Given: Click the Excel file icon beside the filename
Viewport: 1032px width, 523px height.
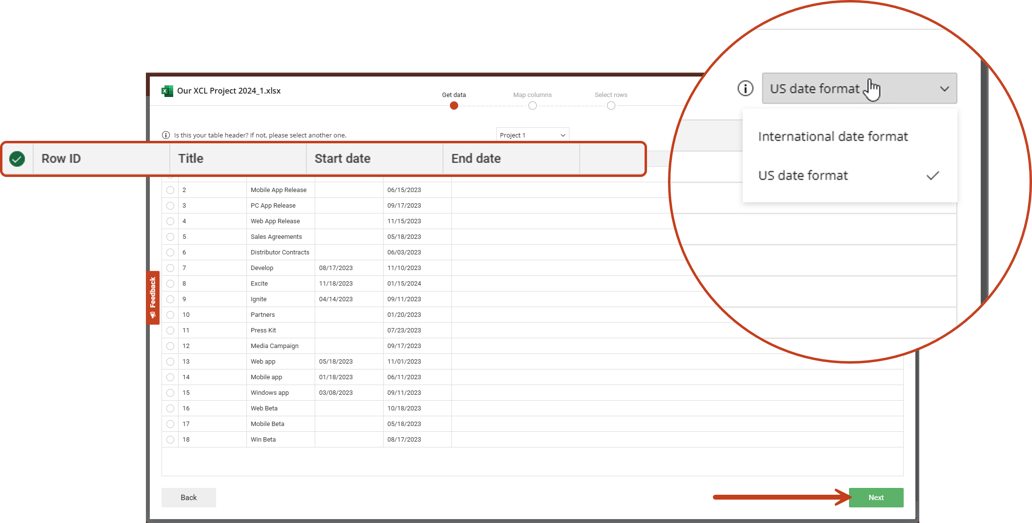Looking at the screenshot, I should pyautogui.click(x=167, y=91).
